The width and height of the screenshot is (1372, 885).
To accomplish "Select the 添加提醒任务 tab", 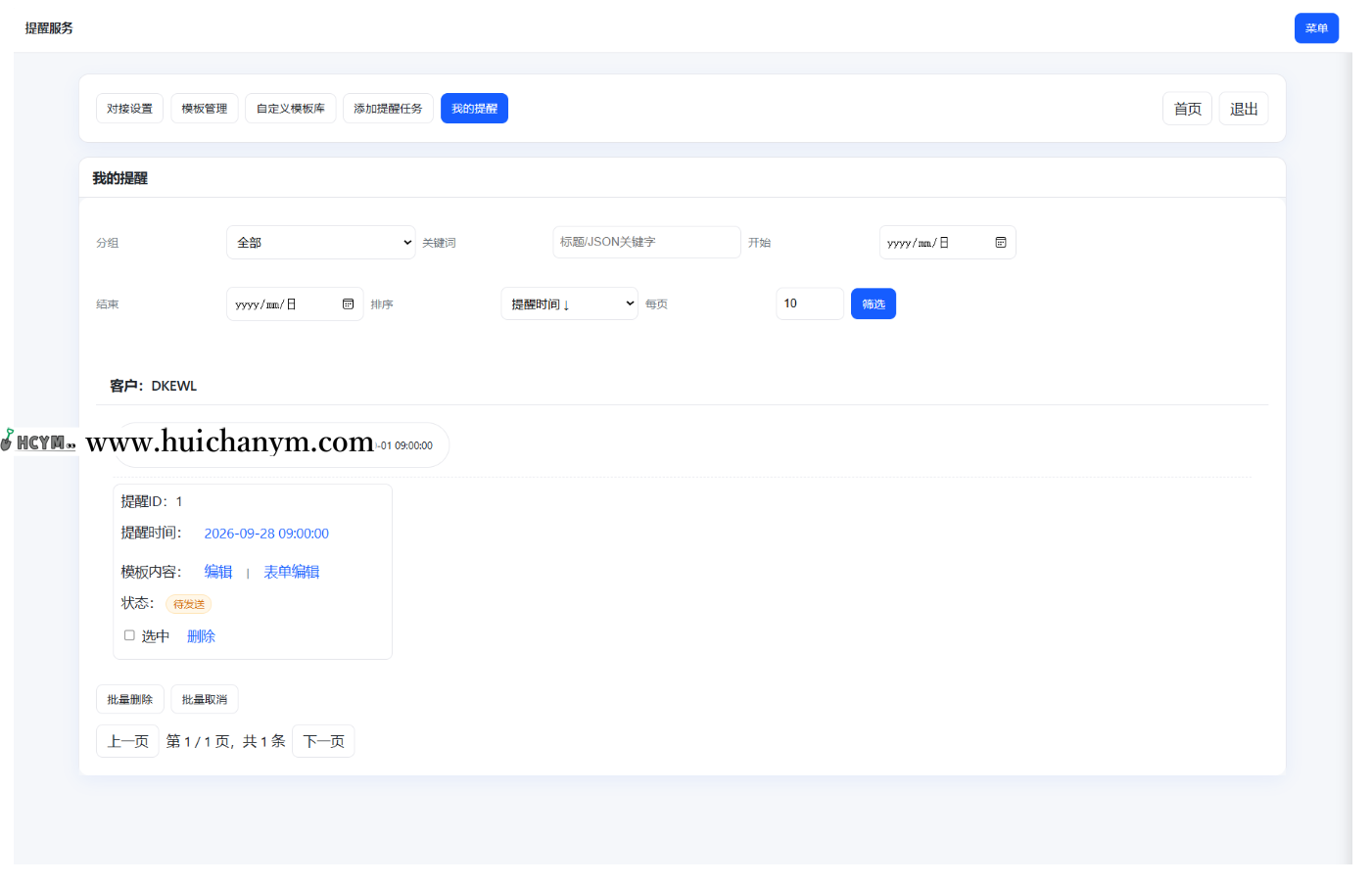I will coord(388,109).
